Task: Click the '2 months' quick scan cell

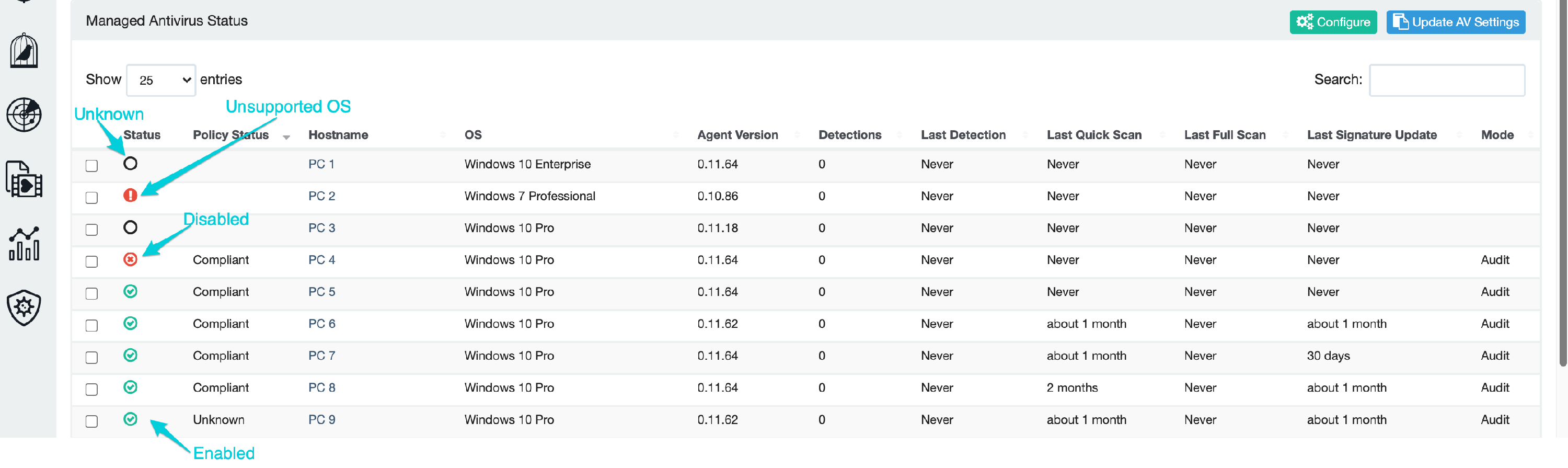Action: 1072,387
